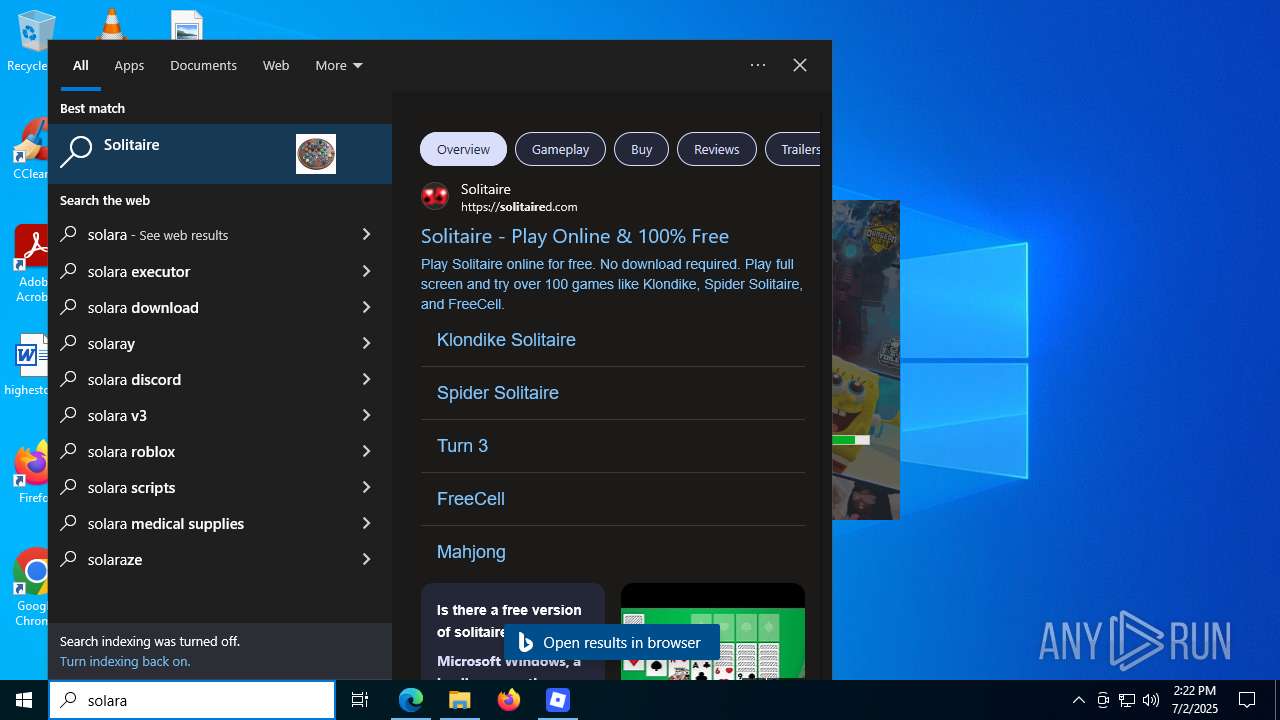This screenshot has width=1280, height=720.
Task: Switch to the All search tab
Action: [x=81, y=65]
